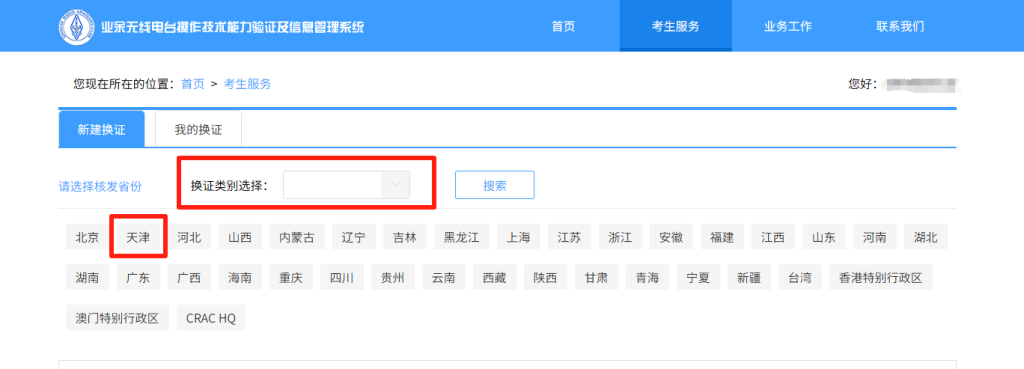Select the CRAC HQ button

(211, 318)
